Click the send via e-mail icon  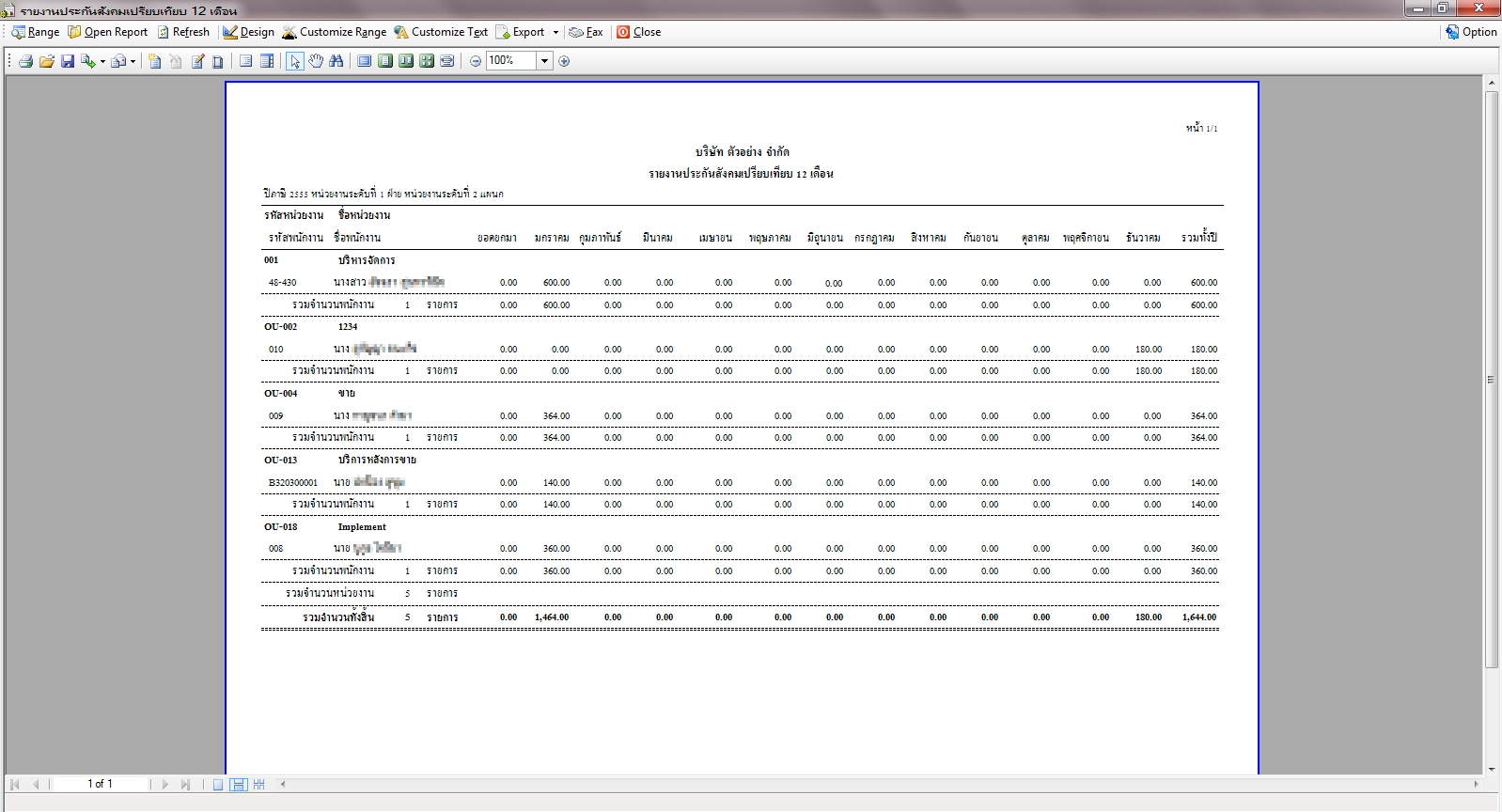[x=118, y=61]
